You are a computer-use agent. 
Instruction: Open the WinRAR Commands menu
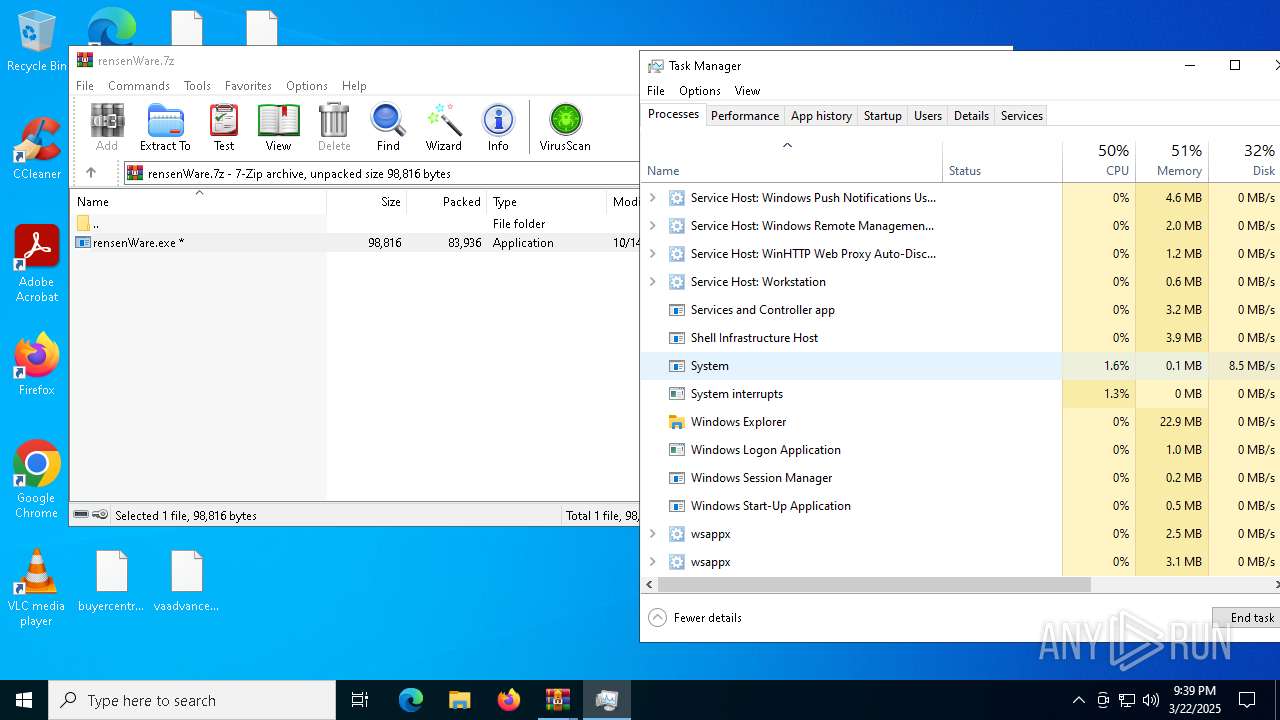pos(139,86)
